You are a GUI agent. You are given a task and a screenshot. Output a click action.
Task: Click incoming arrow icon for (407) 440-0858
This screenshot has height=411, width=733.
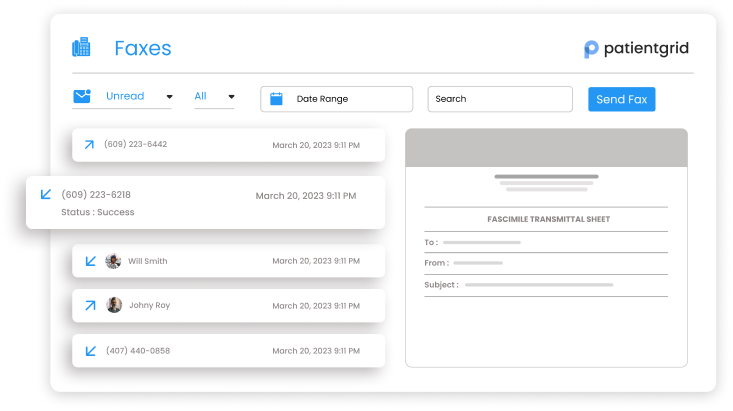coord(91,351)
